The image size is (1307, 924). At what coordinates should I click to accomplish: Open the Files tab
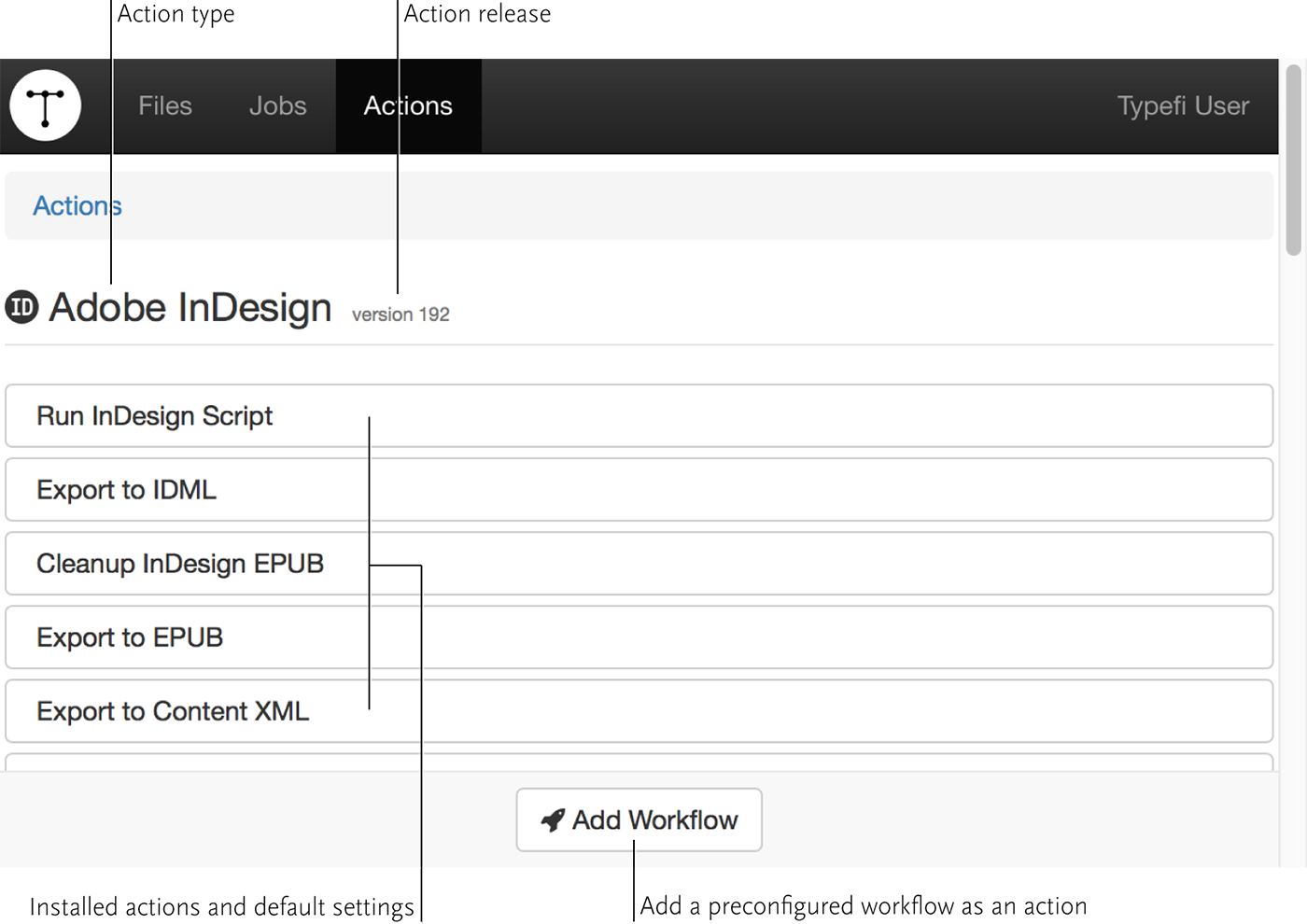coord(165,105)
